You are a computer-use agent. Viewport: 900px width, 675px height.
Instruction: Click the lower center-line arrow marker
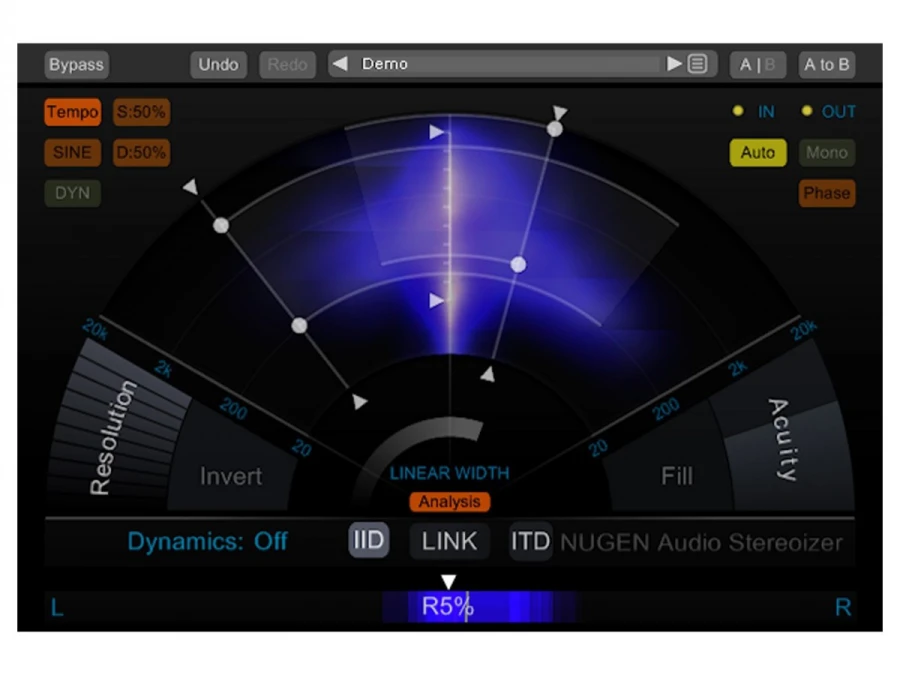coord(436,300)
